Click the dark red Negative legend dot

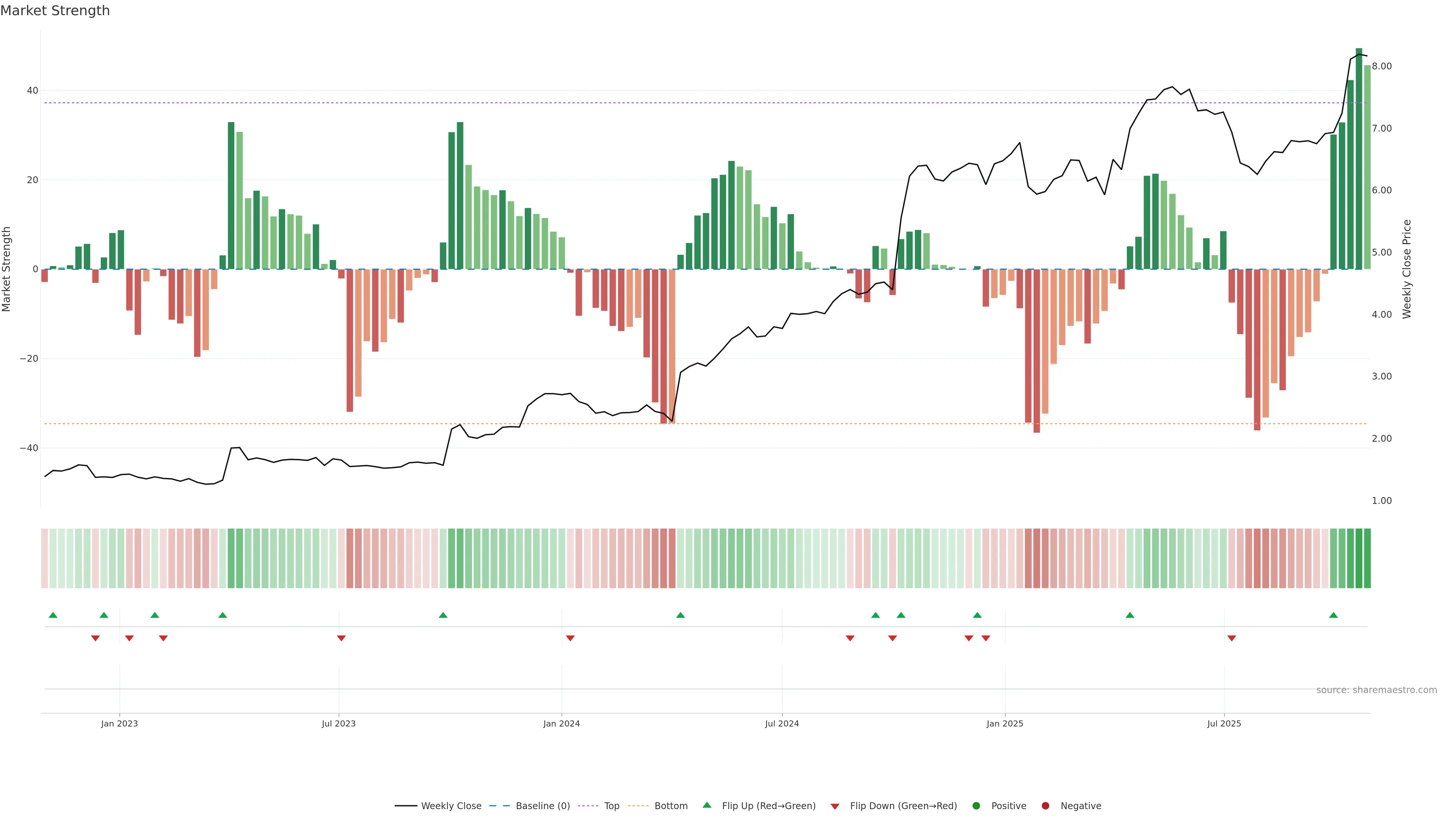pos(1045,806)
